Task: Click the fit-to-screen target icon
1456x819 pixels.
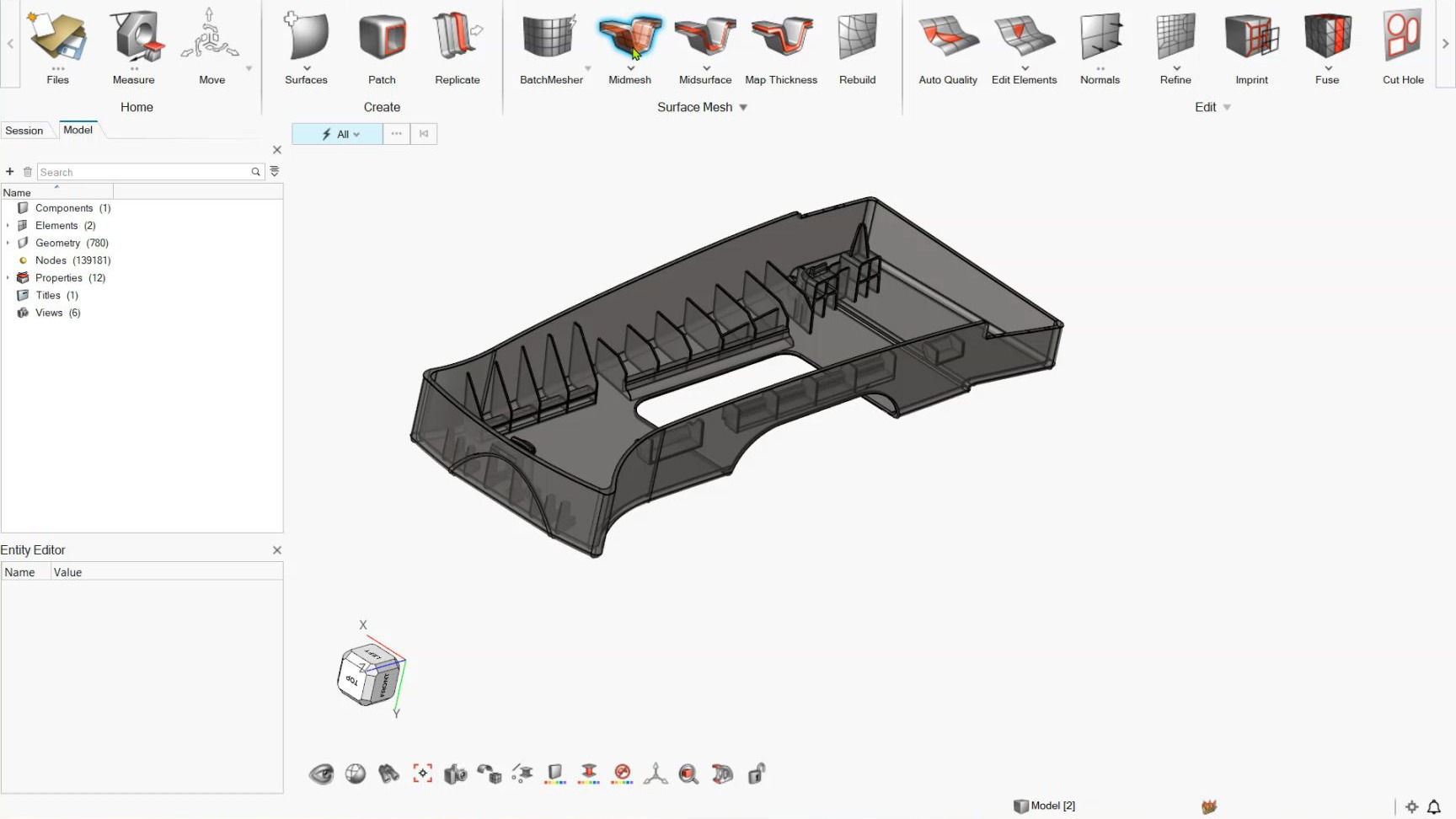Action: [422, 773]
